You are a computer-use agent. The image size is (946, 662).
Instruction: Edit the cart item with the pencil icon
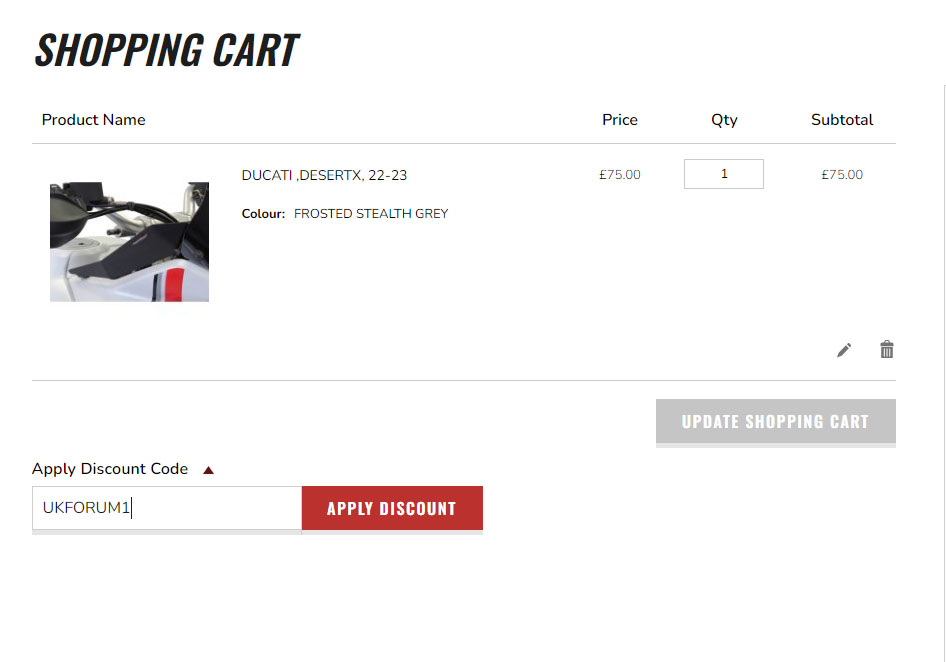pyautogui.click(x=843, y=349)
